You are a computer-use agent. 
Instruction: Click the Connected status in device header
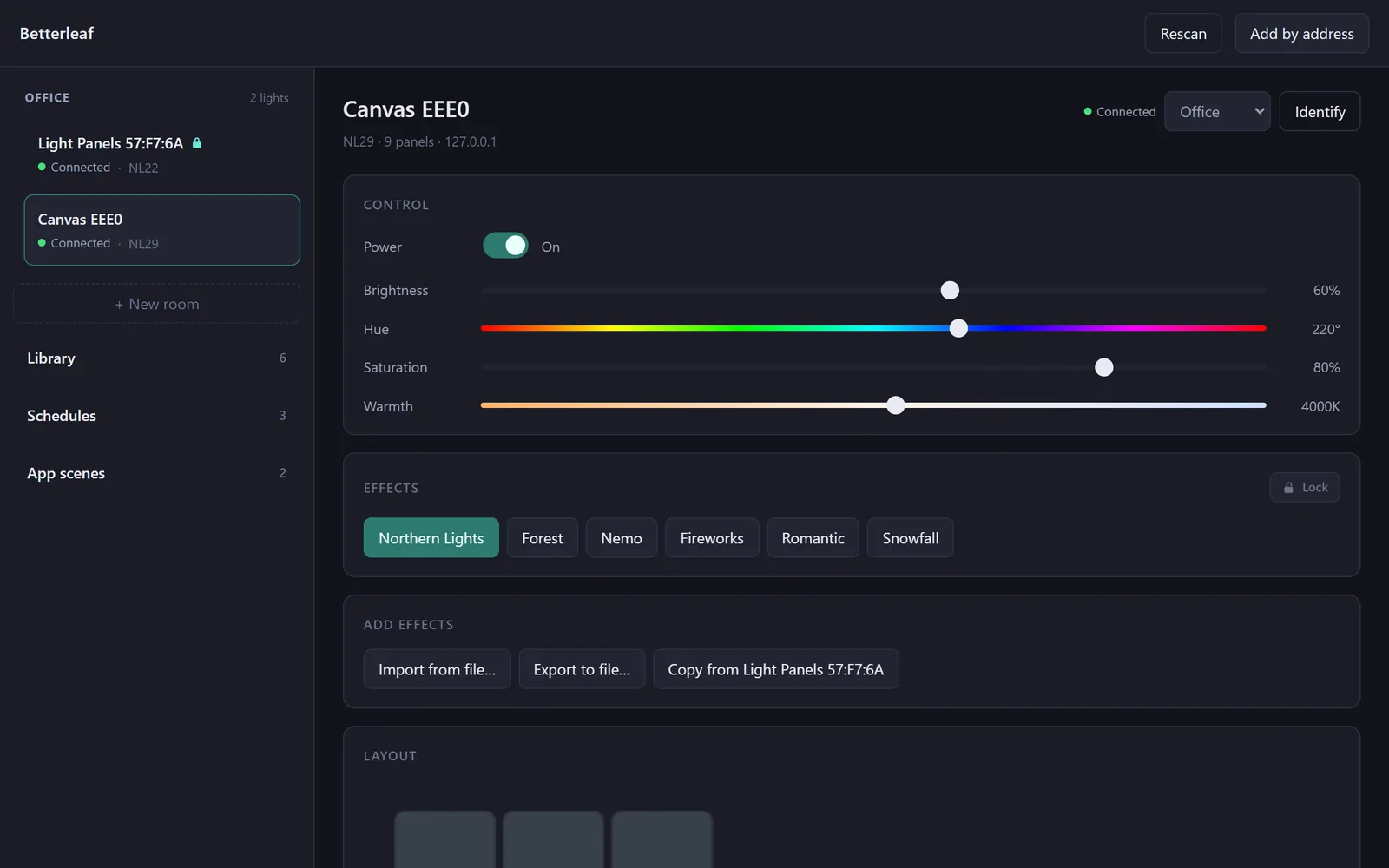1120,111
